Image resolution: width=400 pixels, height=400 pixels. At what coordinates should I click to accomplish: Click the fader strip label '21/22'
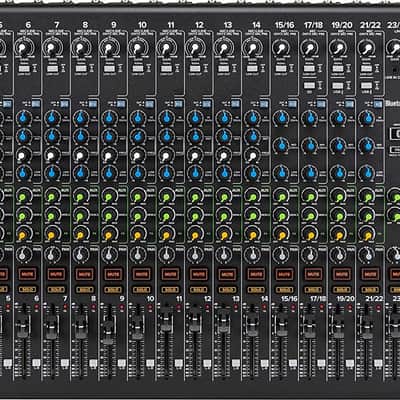(374, 299)
